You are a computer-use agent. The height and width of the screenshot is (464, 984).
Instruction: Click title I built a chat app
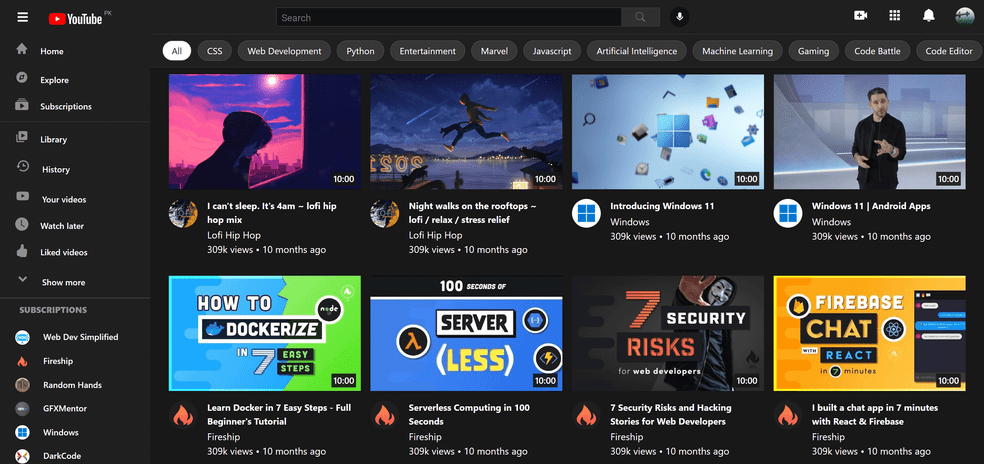click(x=875, y=414)
